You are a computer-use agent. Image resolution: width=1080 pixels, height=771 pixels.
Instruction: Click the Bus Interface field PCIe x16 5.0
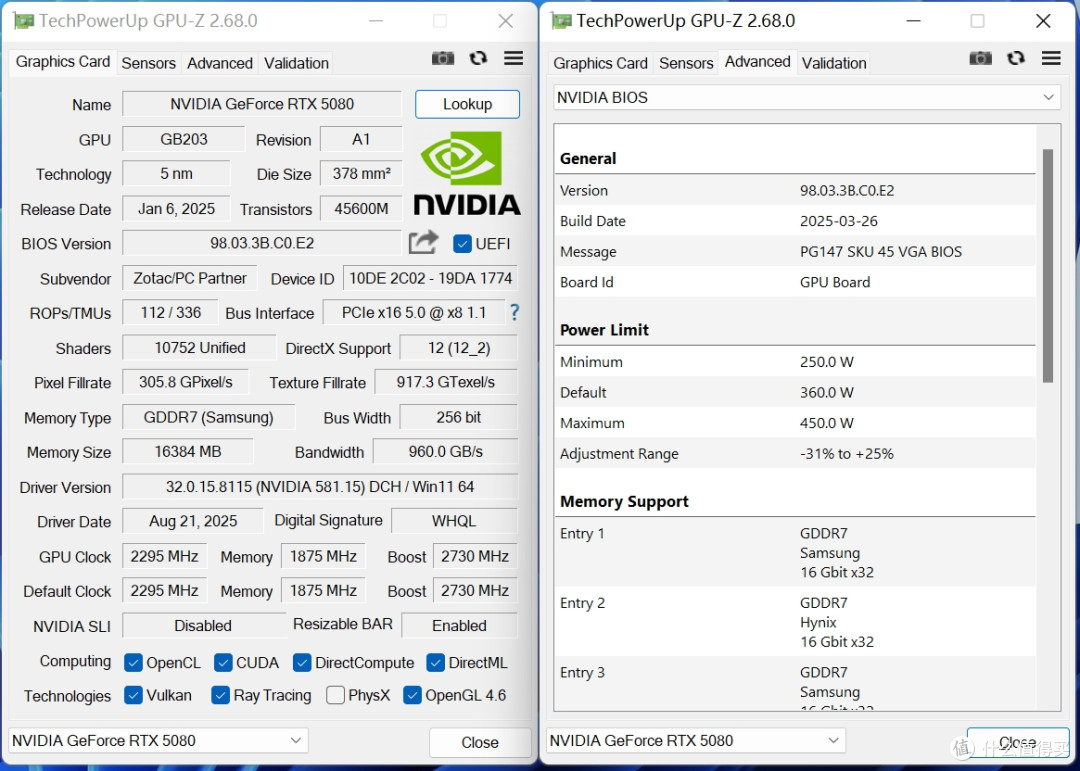413,313
